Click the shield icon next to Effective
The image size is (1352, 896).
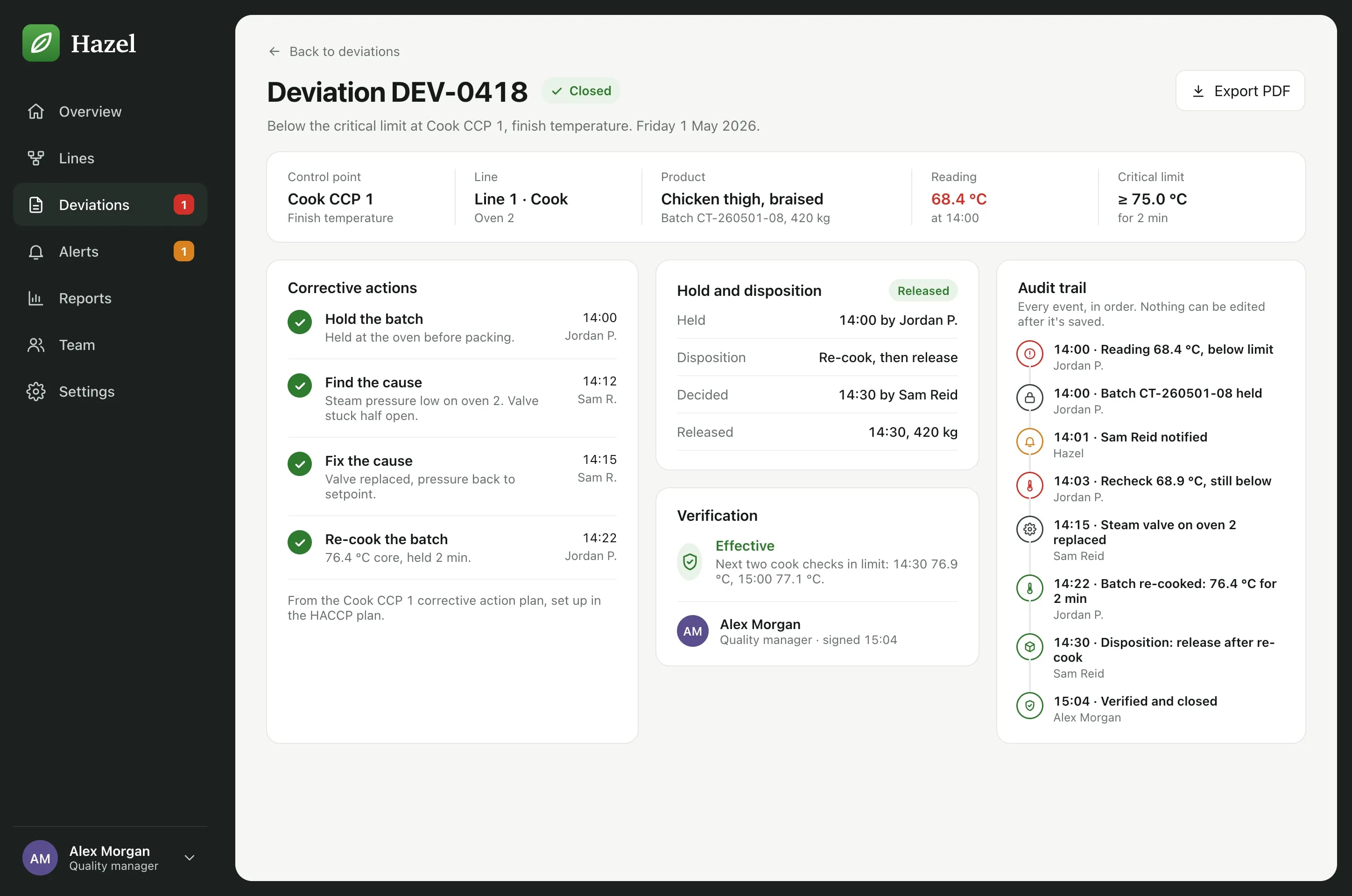click(690, 562)
